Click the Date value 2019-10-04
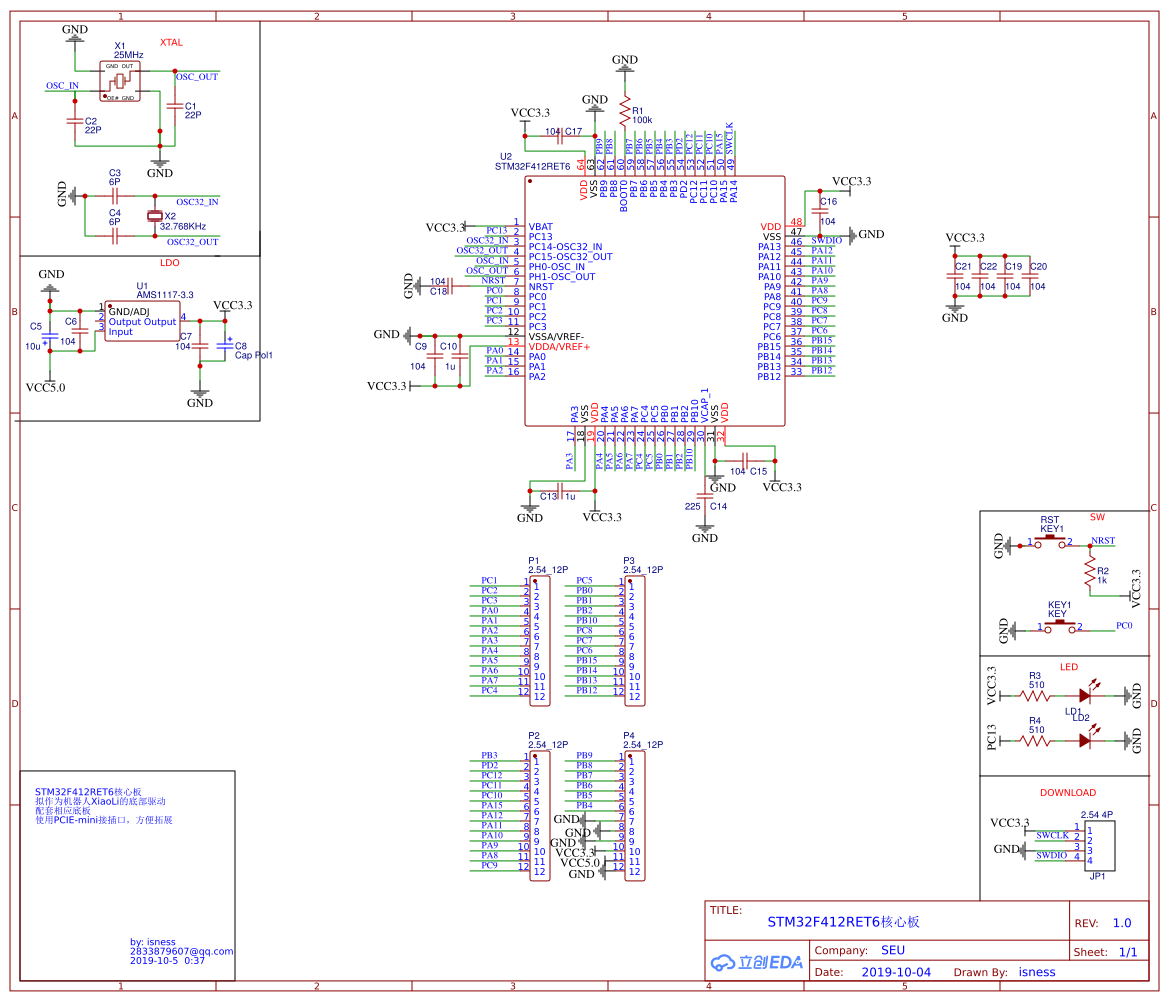1169x1001 pixels. pyautogui.click(x=896, y=972)
